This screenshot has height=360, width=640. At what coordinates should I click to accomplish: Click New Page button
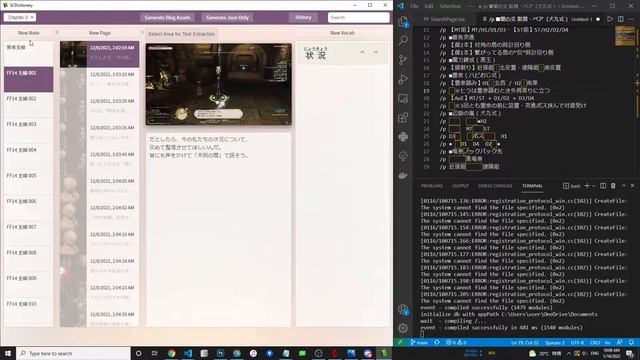(100, 33)
